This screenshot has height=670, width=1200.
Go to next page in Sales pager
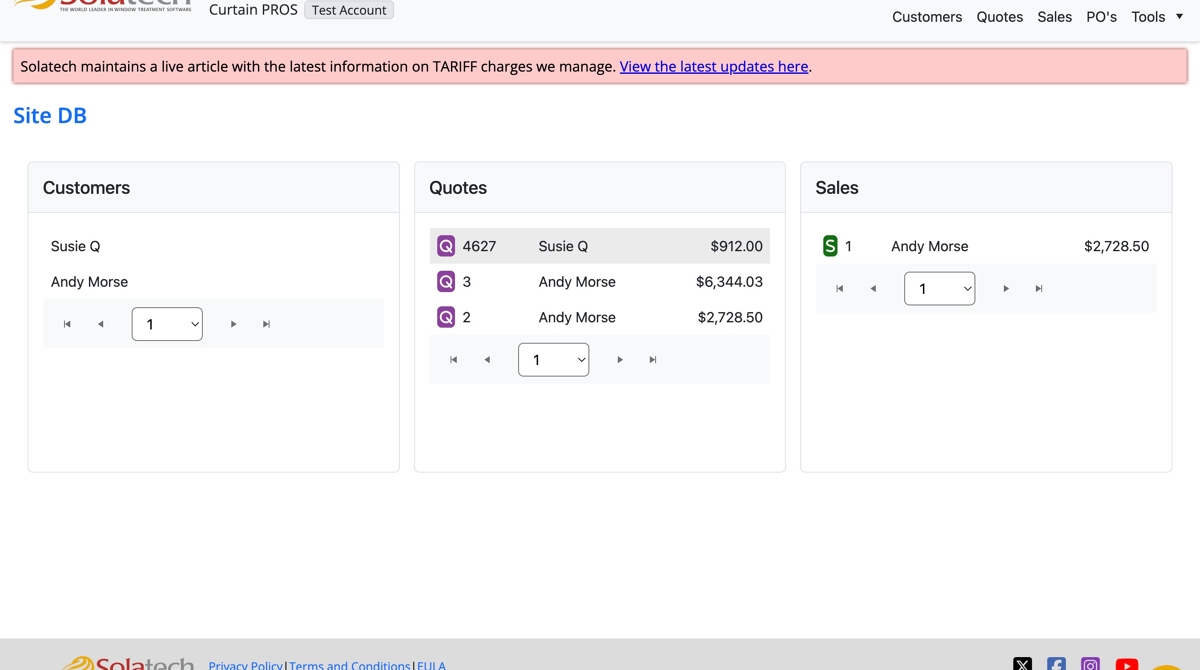1006,289
